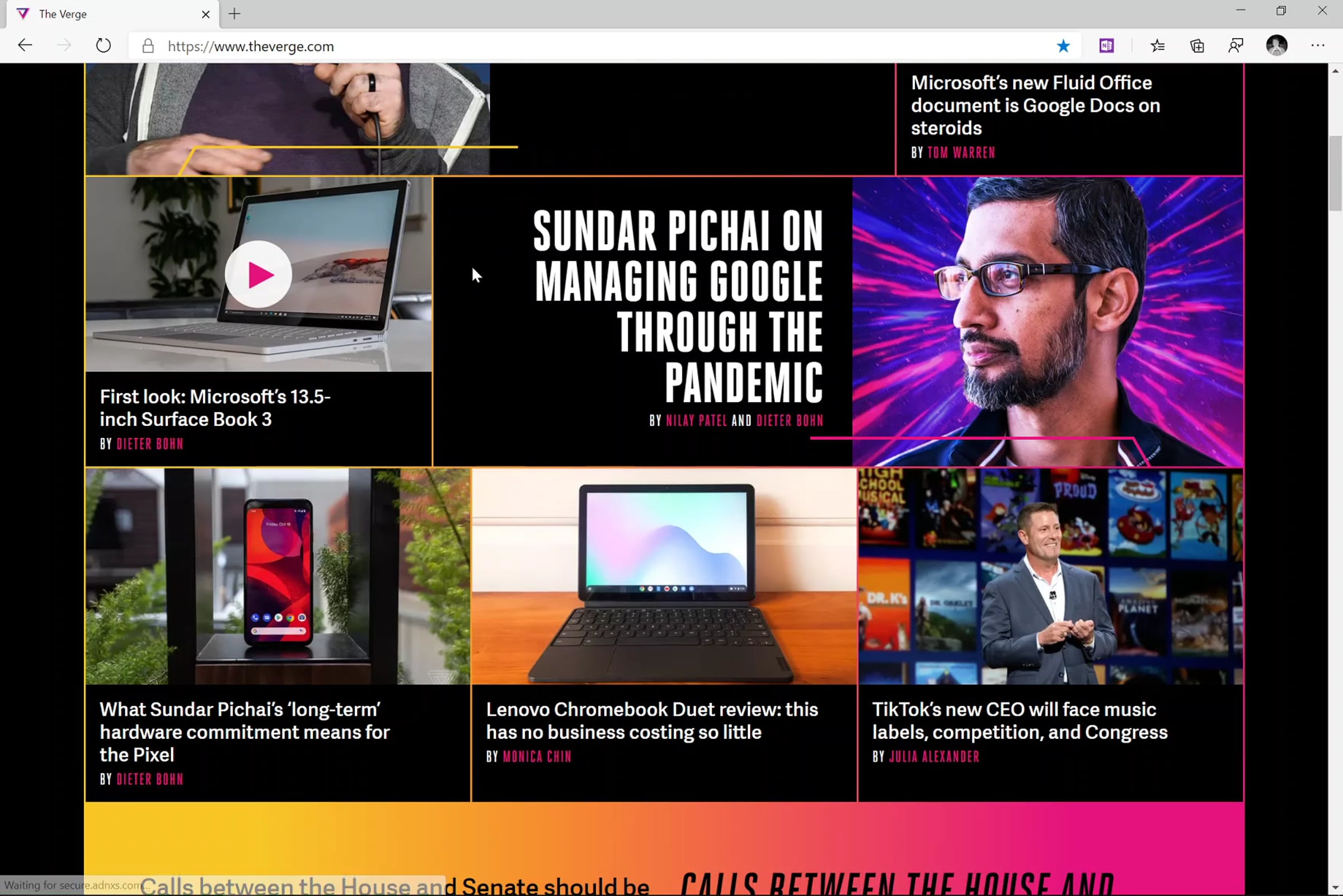Open the OneNote extension
Image resolution: width=1343 pixels, height=896 pixels.
click(x=1106, y=46)
